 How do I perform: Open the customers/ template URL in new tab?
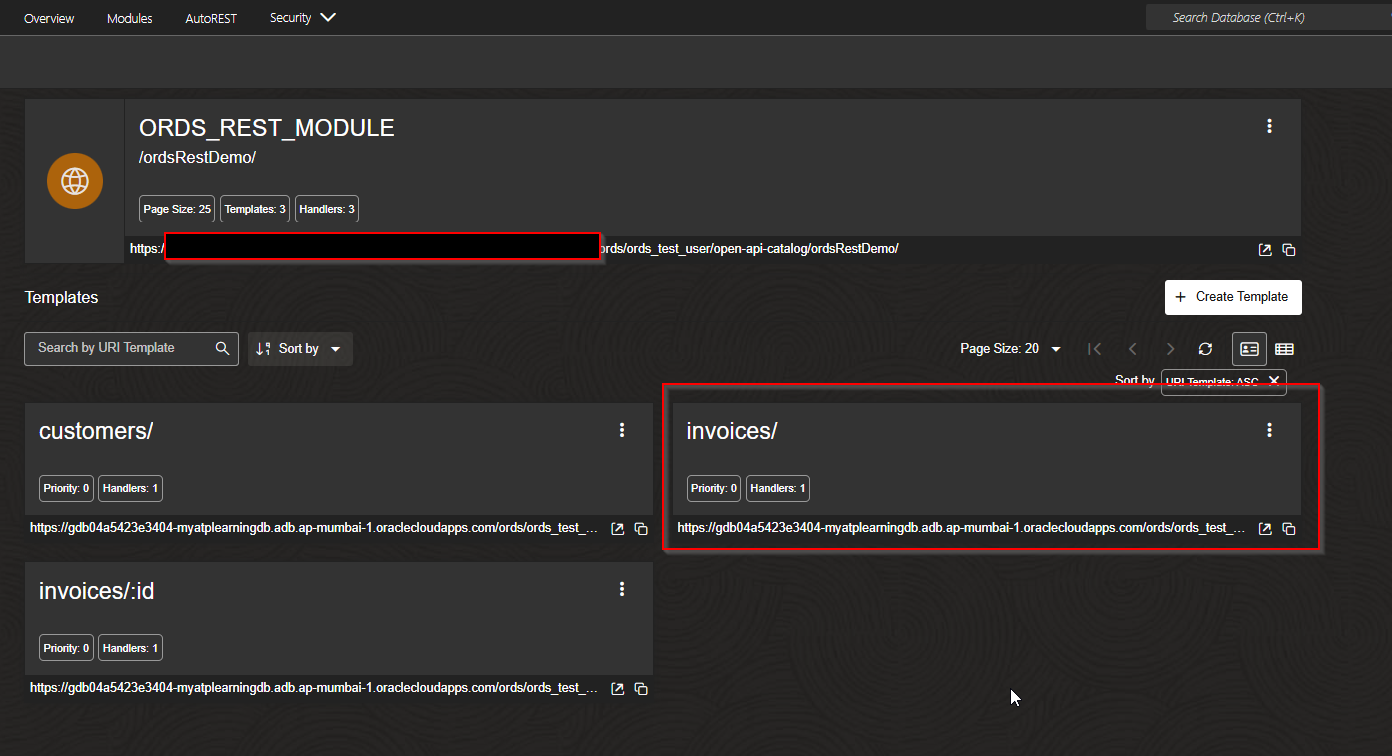(617, 528)
